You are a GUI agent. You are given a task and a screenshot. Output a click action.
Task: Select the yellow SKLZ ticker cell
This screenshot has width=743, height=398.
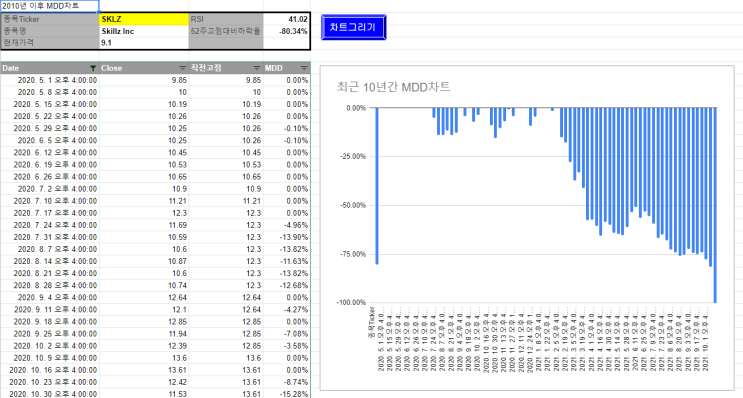(x=144, y=19)
